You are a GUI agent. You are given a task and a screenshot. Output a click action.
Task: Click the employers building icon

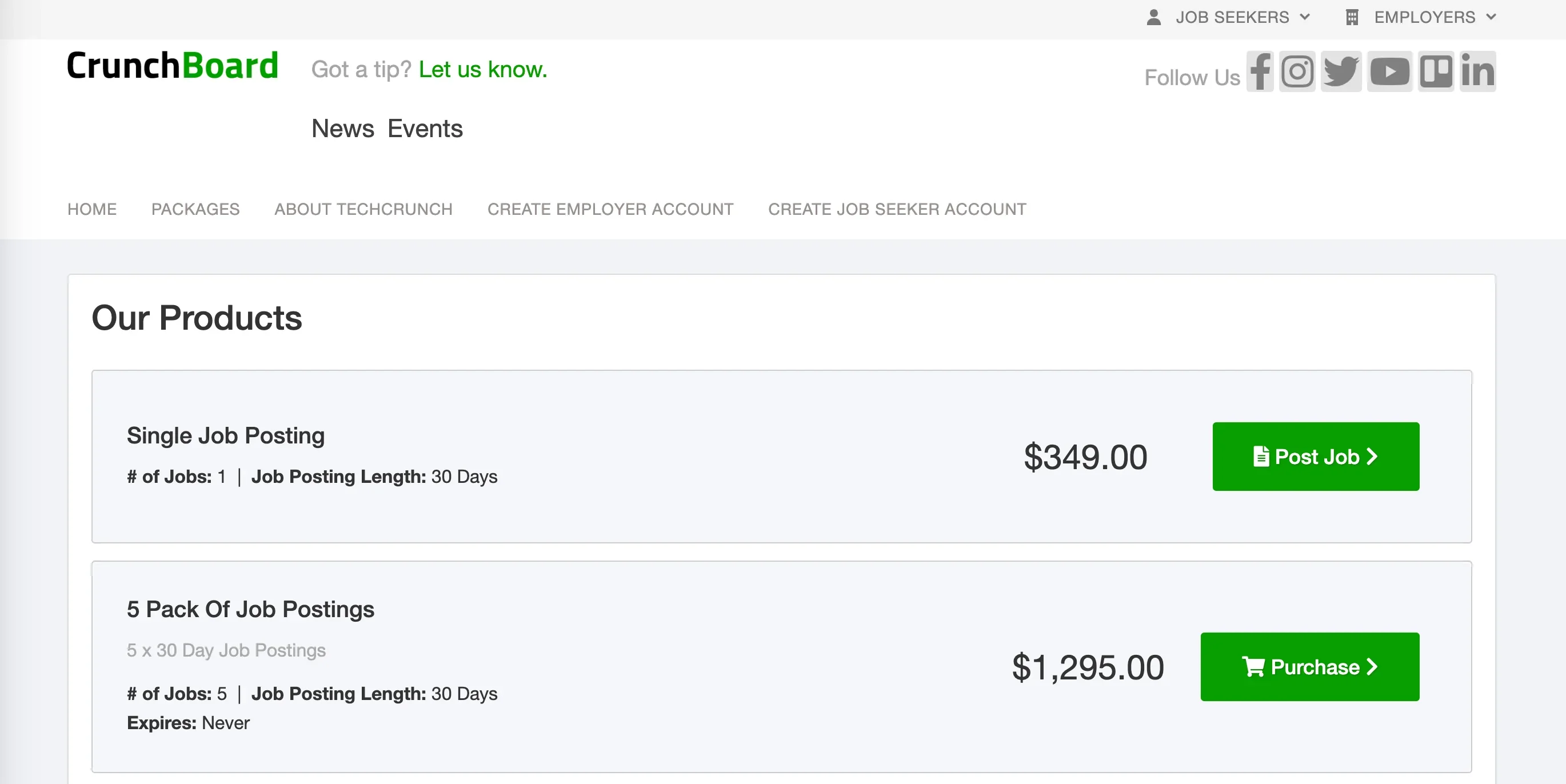(1352, 17)
